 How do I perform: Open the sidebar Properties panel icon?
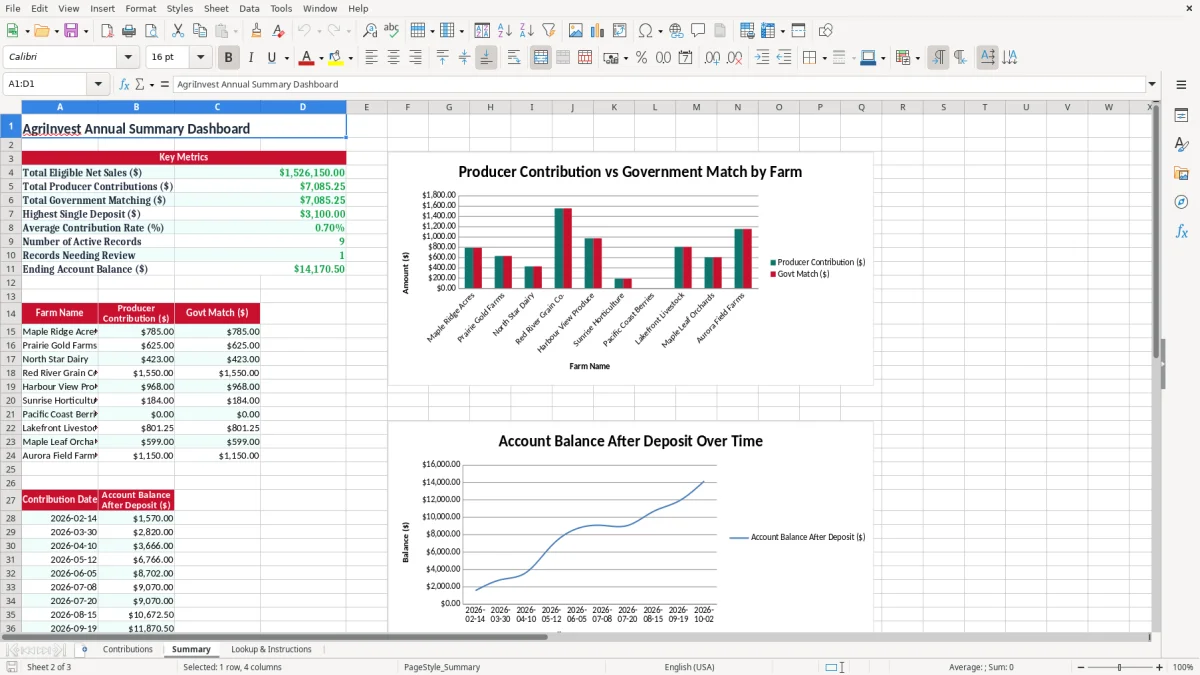1181,116
